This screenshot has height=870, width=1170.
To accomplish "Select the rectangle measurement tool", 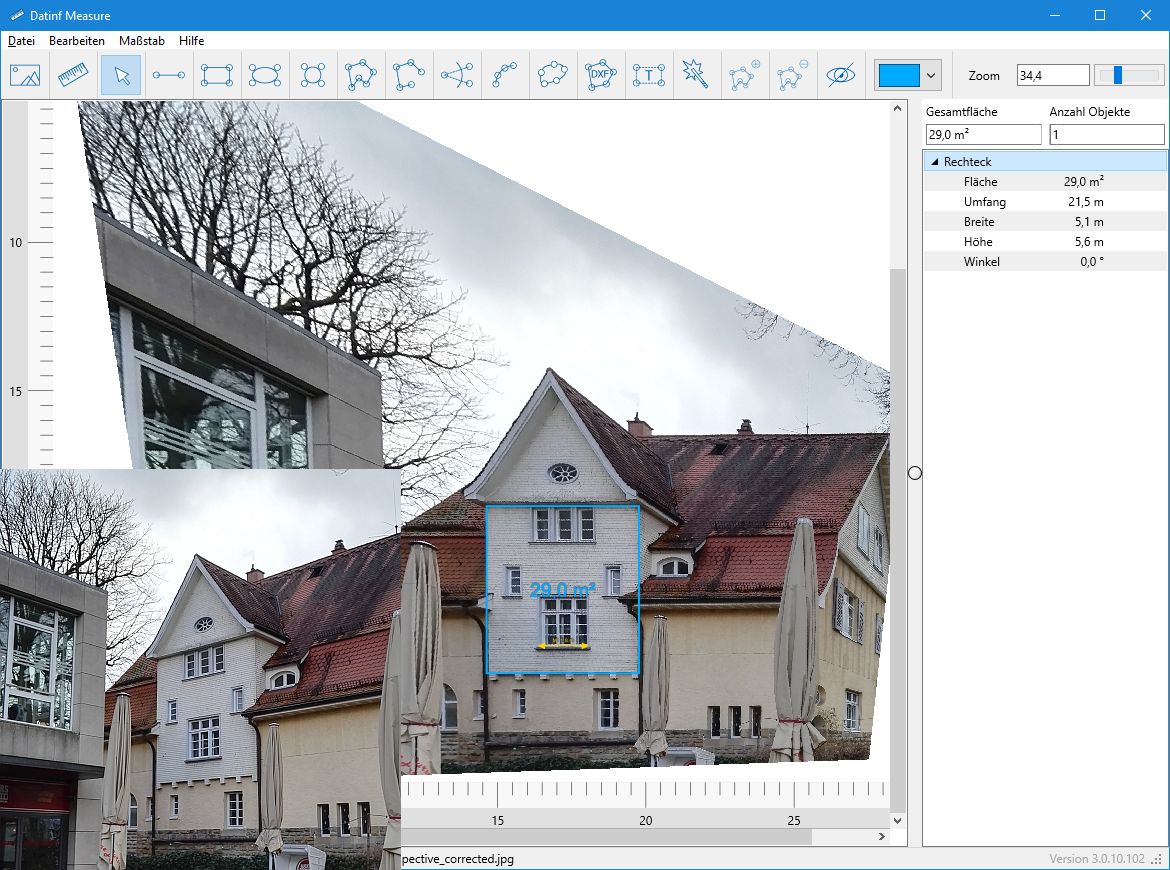I will click(217, 75).
